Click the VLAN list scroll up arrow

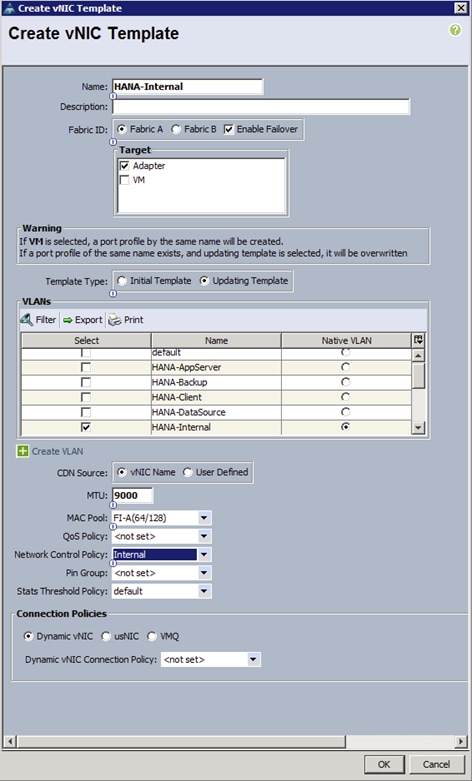coord(418,355)
